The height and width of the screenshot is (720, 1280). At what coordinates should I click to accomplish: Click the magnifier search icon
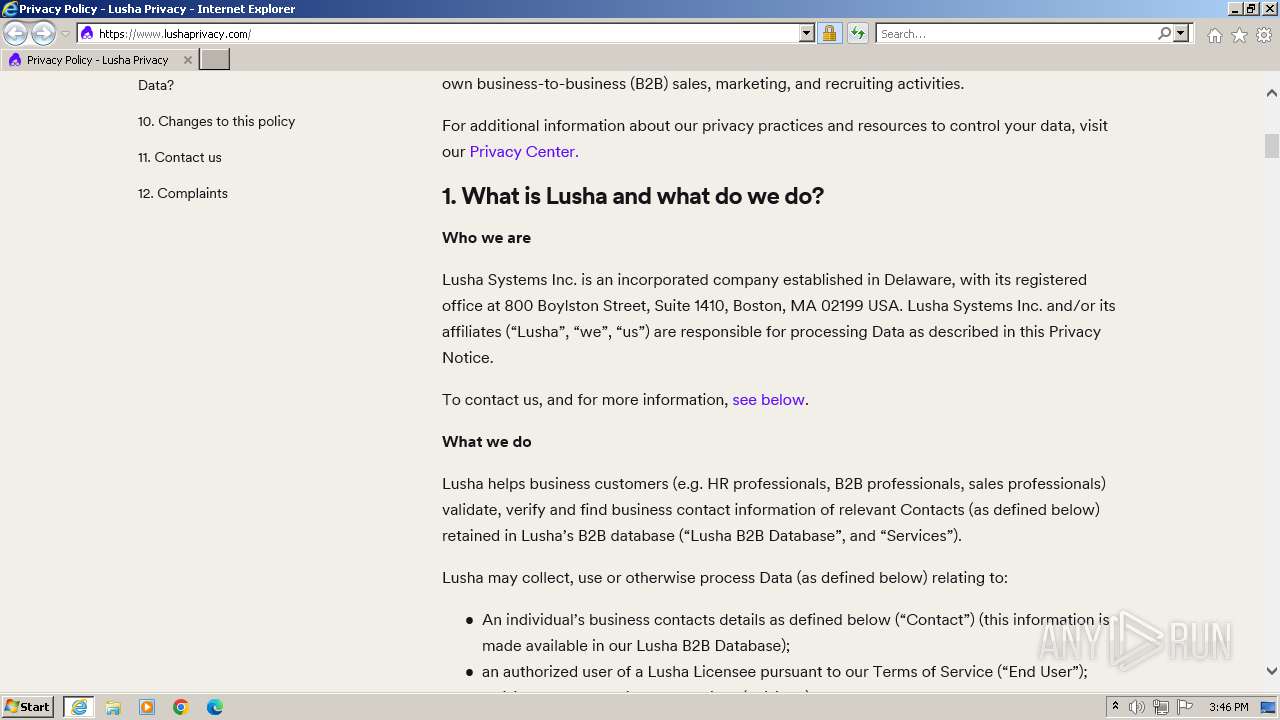pos(1164,34)
